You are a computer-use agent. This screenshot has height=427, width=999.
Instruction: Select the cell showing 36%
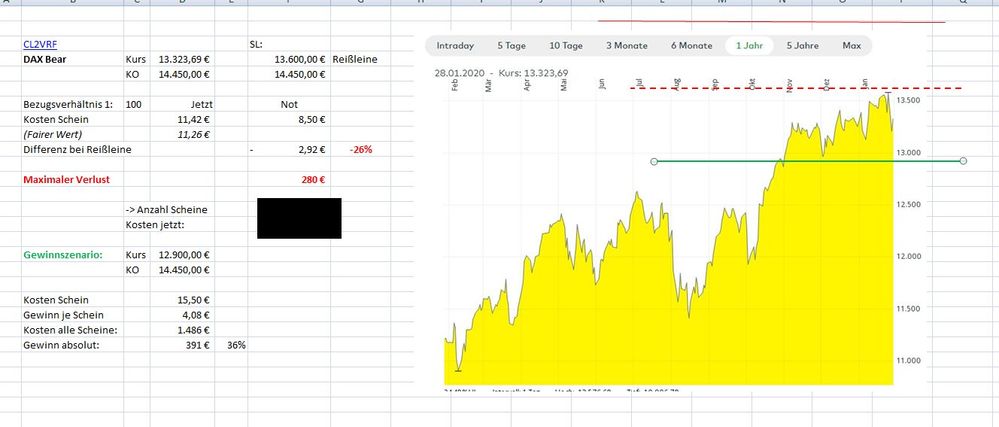[237, 345]
